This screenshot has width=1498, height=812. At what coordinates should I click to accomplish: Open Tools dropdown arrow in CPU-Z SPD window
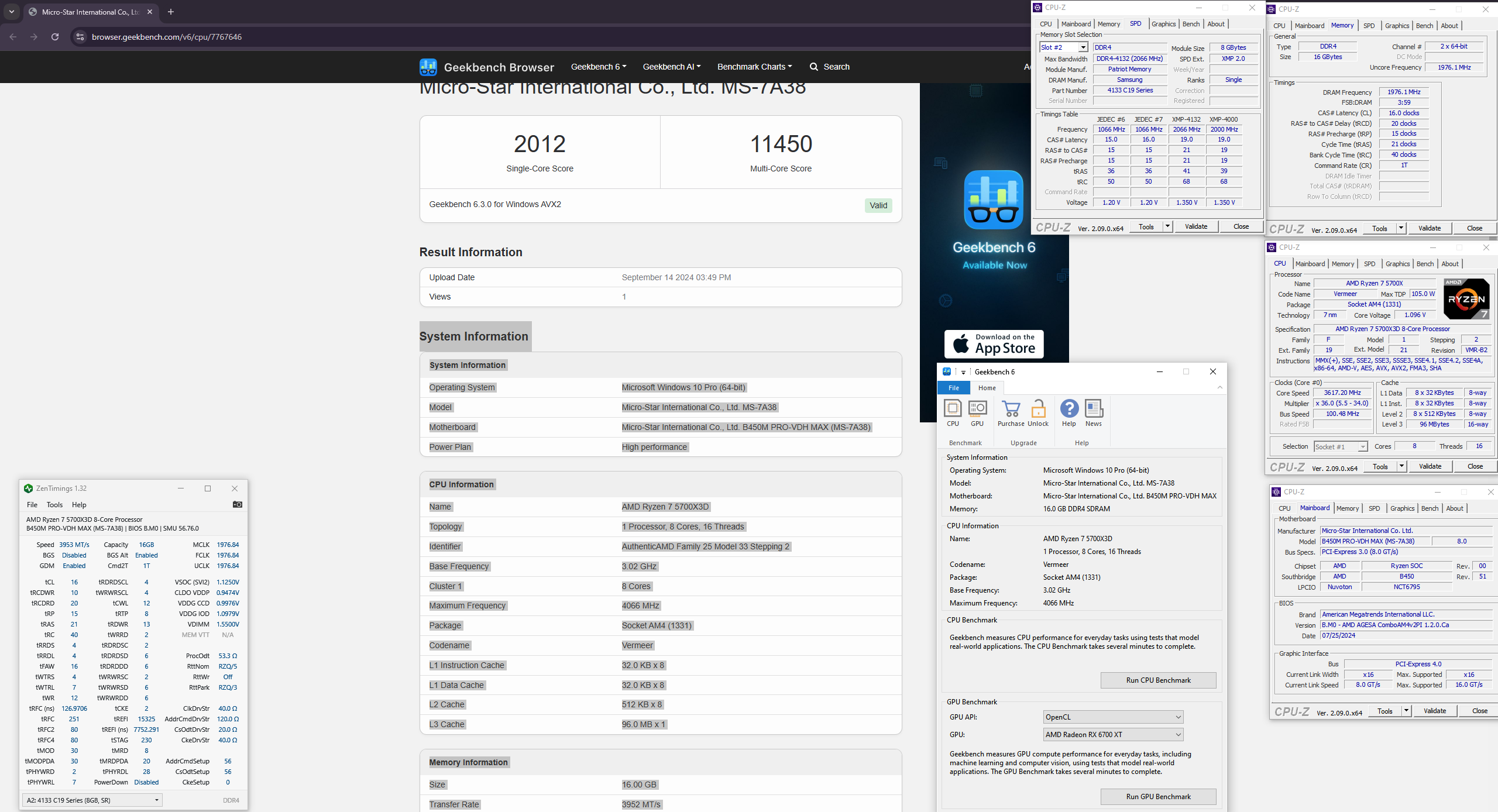coord(1167,226)
